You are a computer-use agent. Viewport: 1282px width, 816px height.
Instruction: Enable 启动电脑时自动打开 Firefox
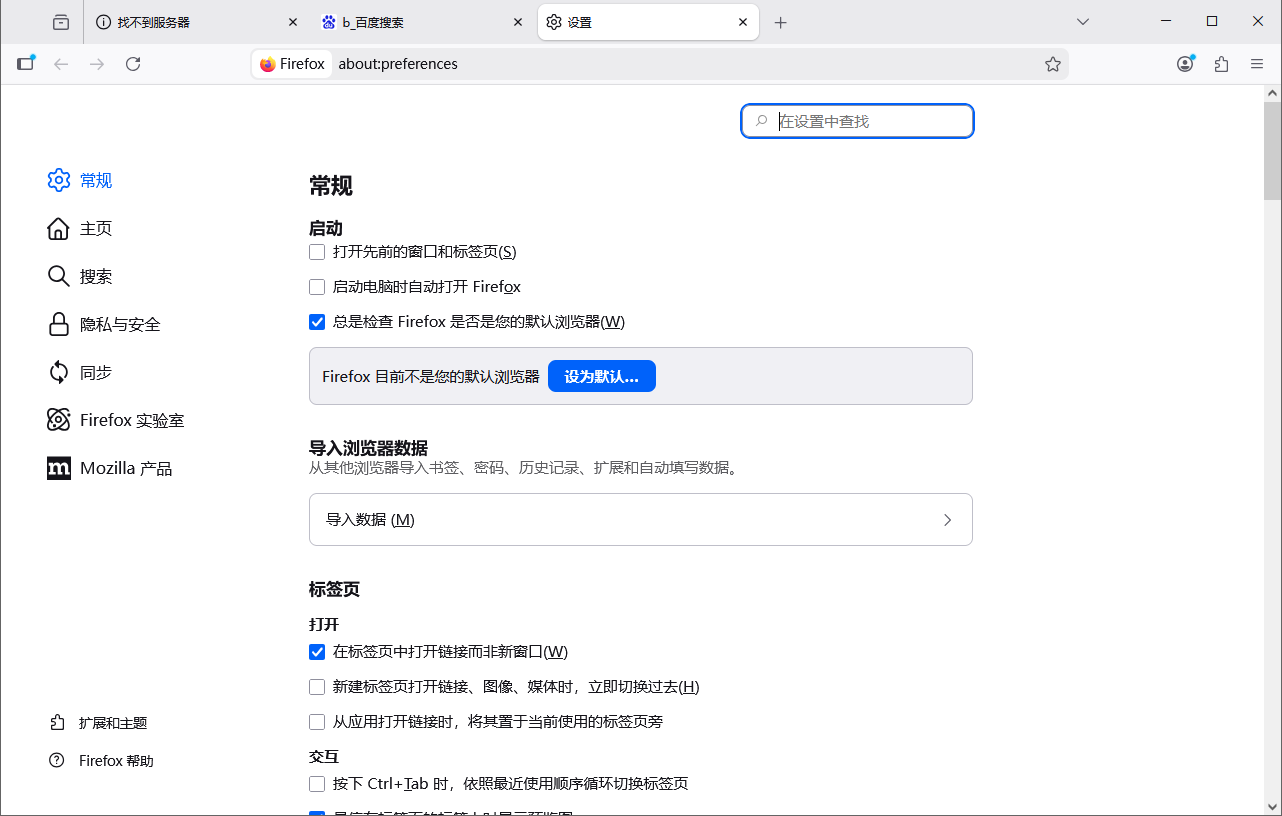(317, 287)
